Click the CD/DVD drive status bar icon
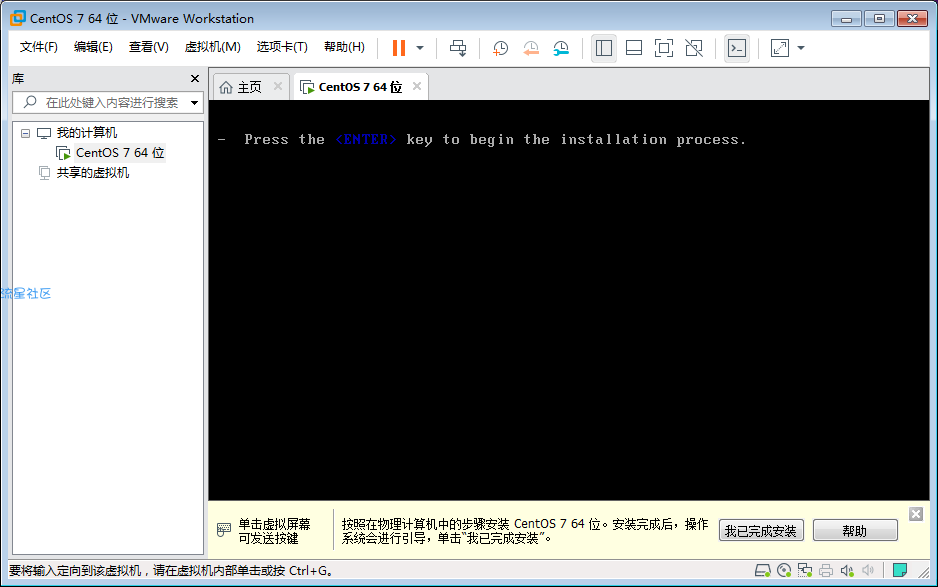Image resolution: width=938 pixels, height=587 pixels. pyautogui.click(x=784, y=571)
